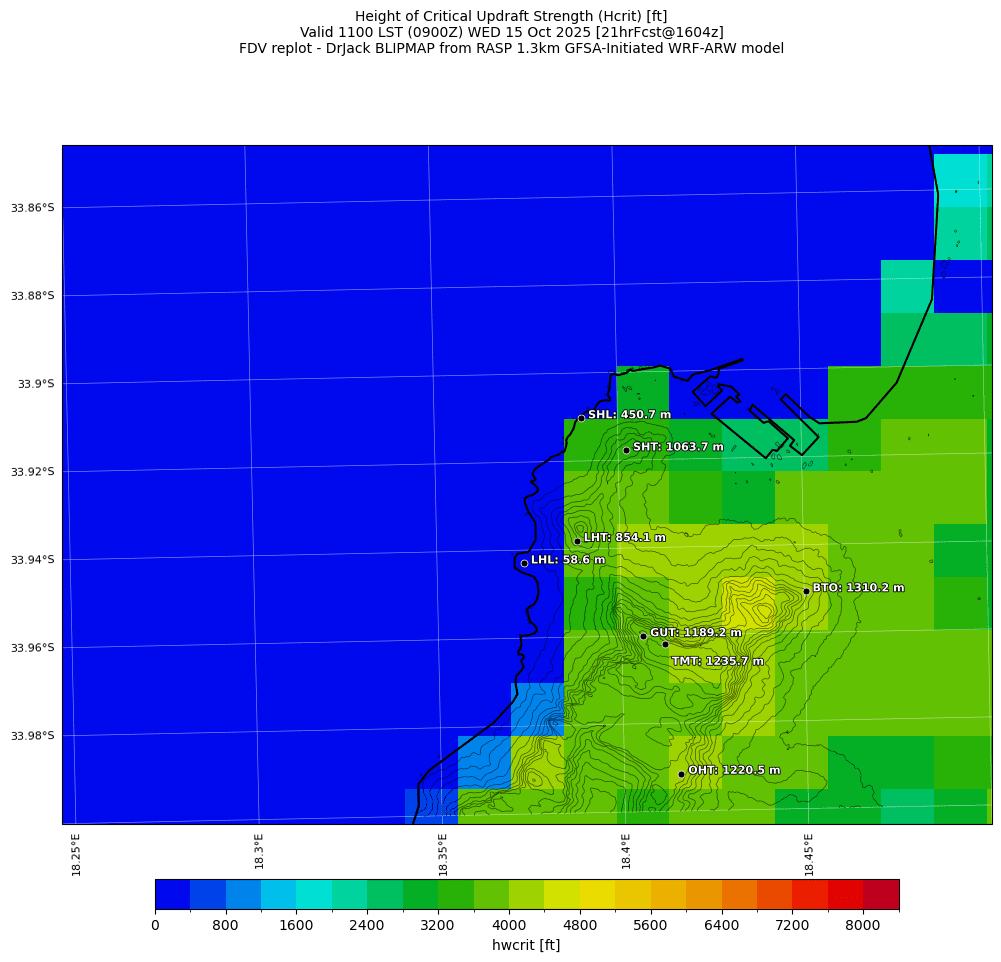Pick the GUT station marker
The height and width of the screenshot is (962, 1001).
[643, 636]
